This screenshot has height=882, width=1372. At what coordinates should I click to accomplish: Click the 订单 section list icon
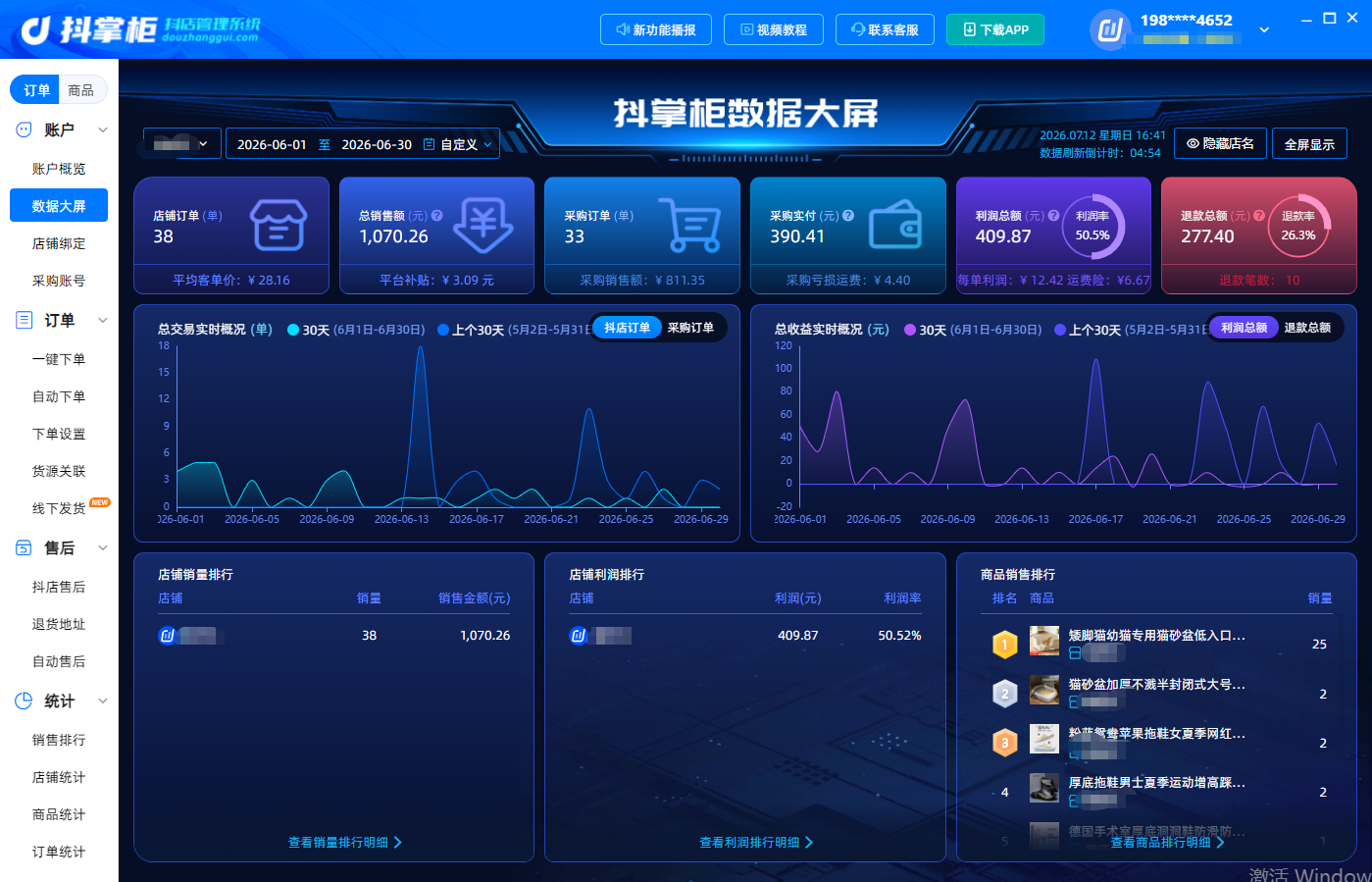pos(25,320)
